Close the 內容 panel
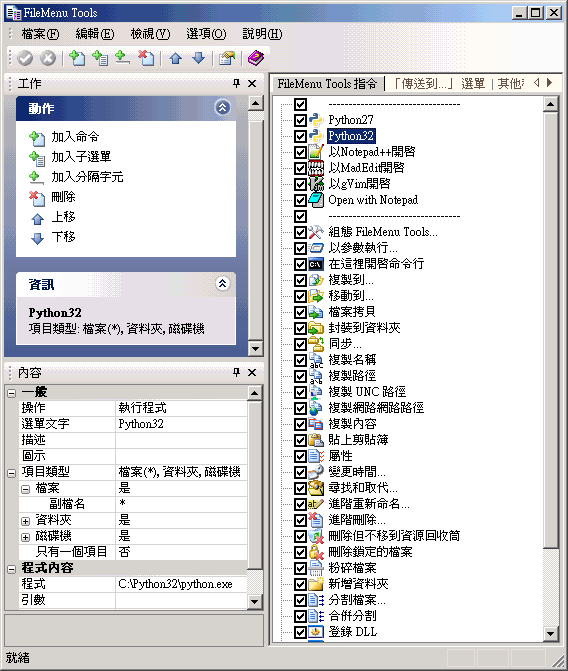The width and height of the screenshot is (568, 671). click(252, 372)
